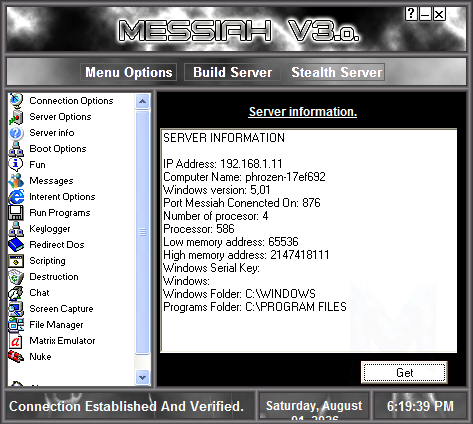Screen dimensions: 473x424
Task: Click the menu list scroll down arrow
Action: tap(143, 378)
